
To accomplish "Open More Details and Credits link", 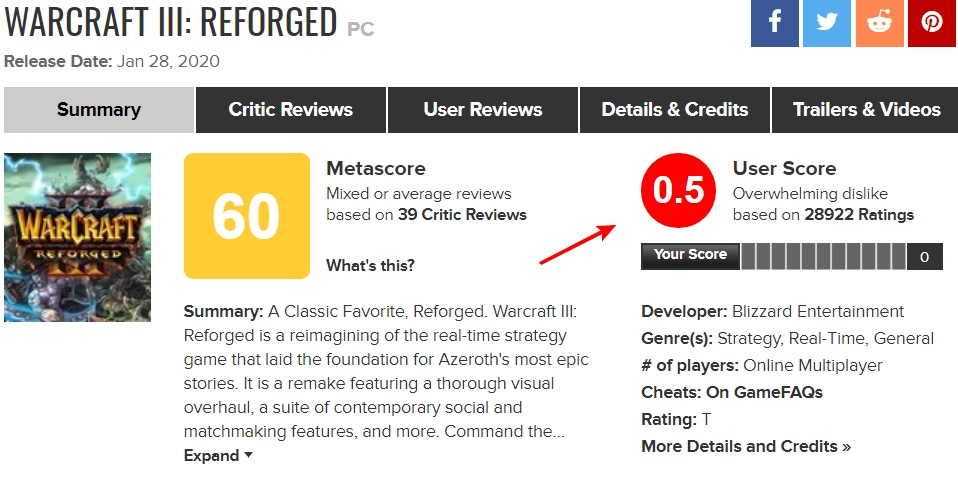I will pyautogui.click(x=746, y=446).
